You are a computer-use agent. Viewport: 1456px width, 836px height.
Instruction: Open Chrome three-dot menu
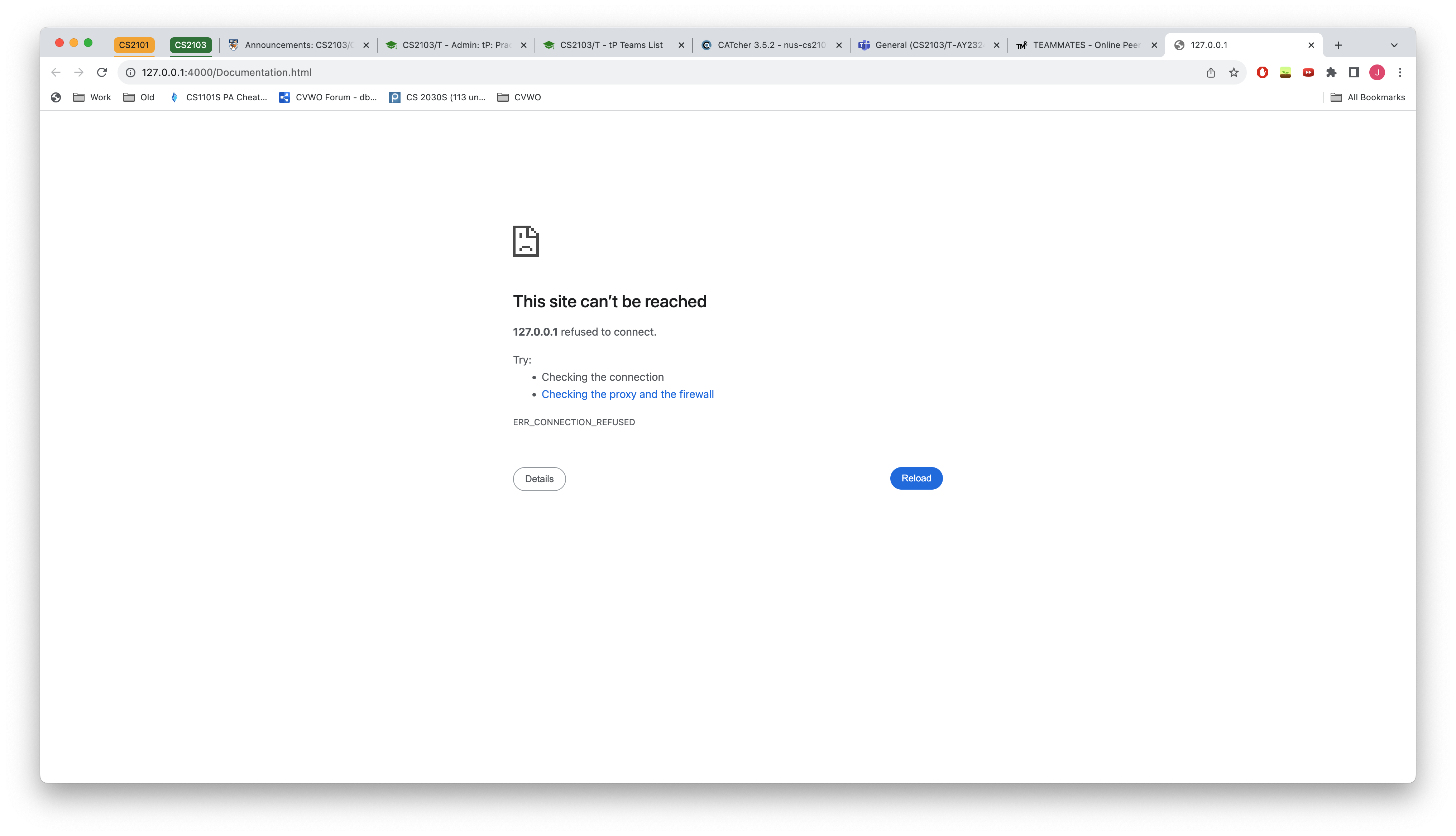click(1400, 72)
